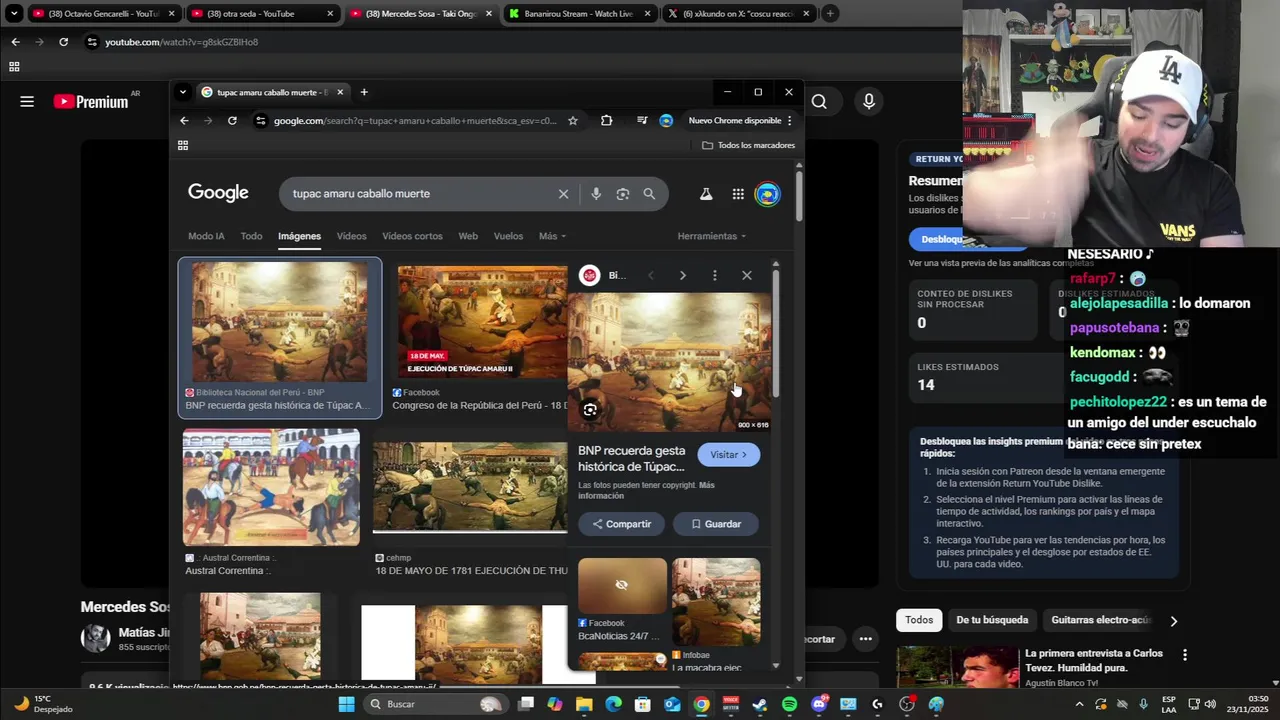Image resolution: width=1280 pixels, height=720 pixels.
Task: Switch to Vuelos results tab
Action: click(x=508, y=236)
